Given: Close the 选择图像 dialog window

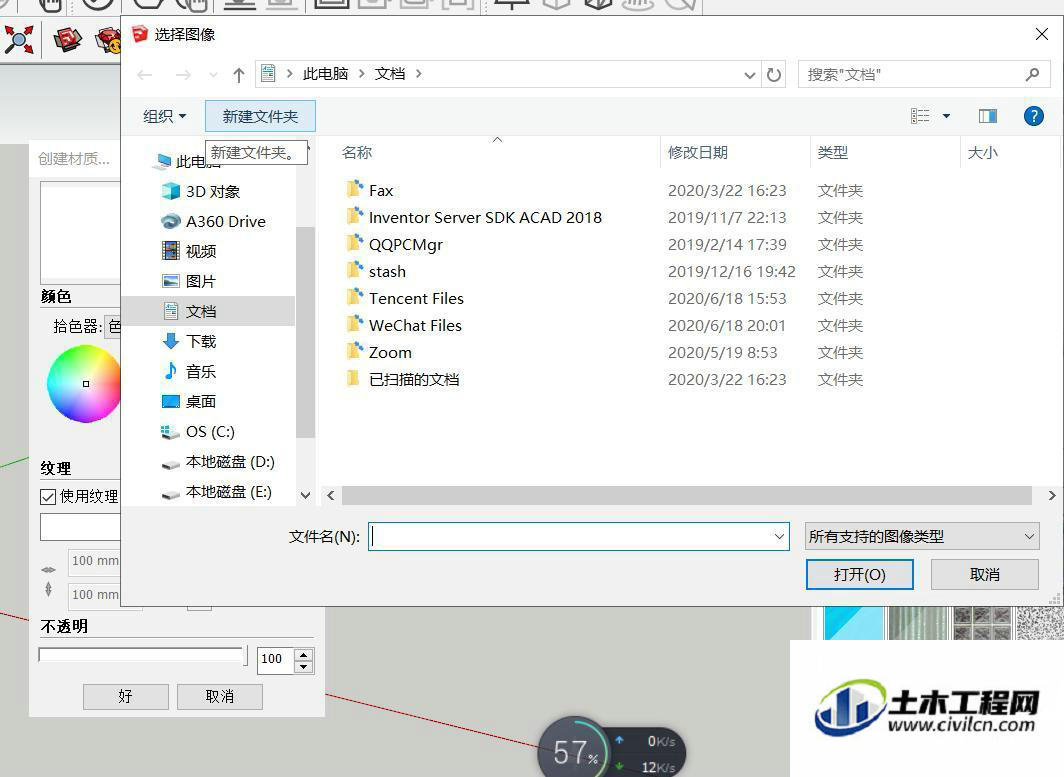Looking at the screenshot, I should coord(1042,34).
